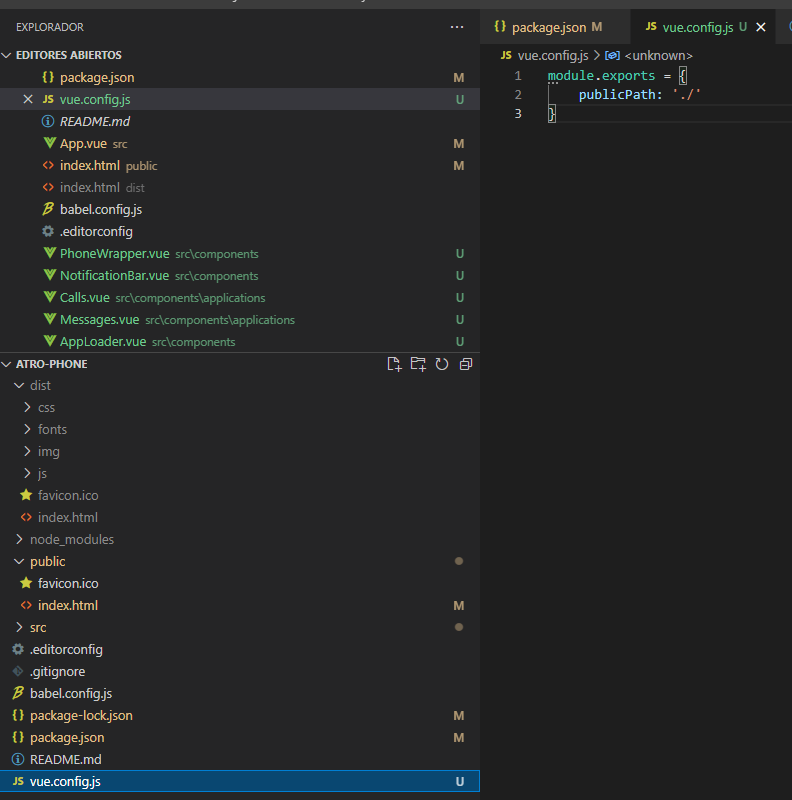Click <unknown> symbol in breadcrumb
This screenshot has height=800, width=792.
[x=658, y=56]
